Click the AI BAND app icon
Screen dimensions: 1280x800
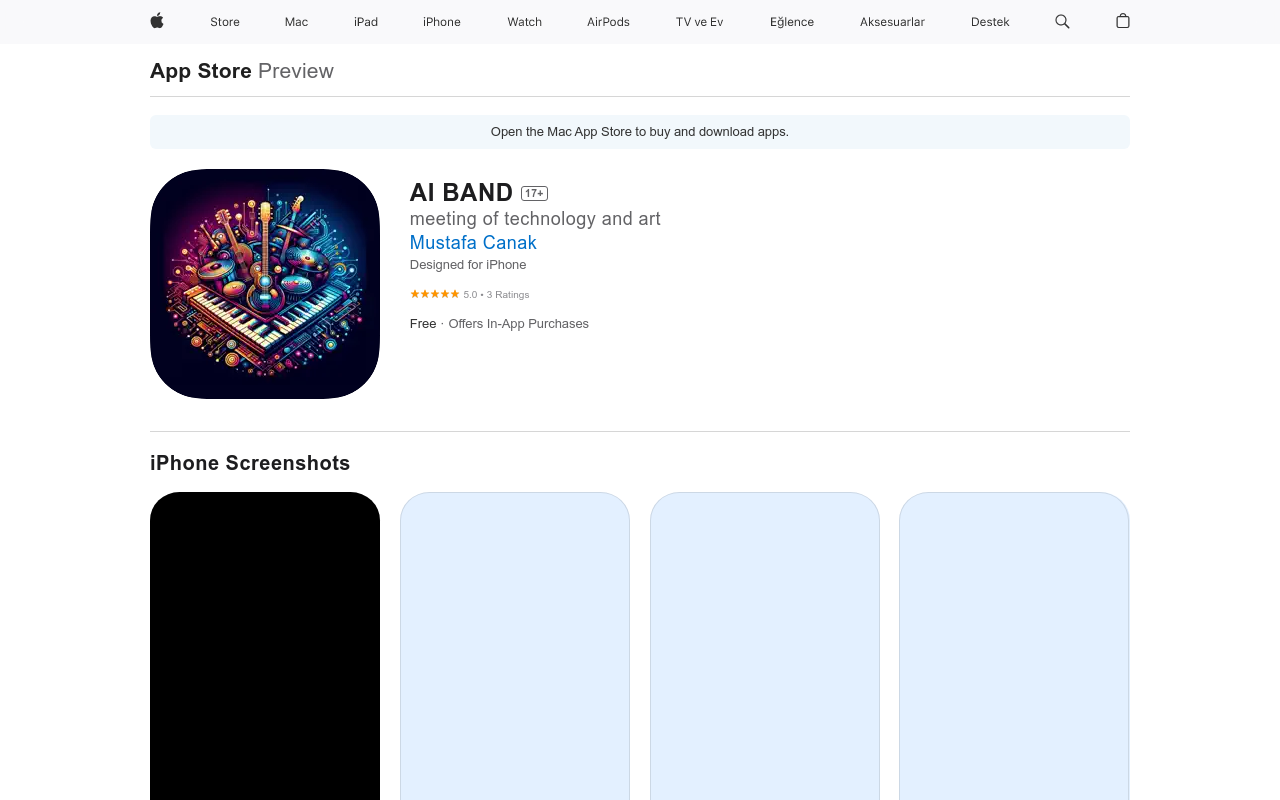265,284
